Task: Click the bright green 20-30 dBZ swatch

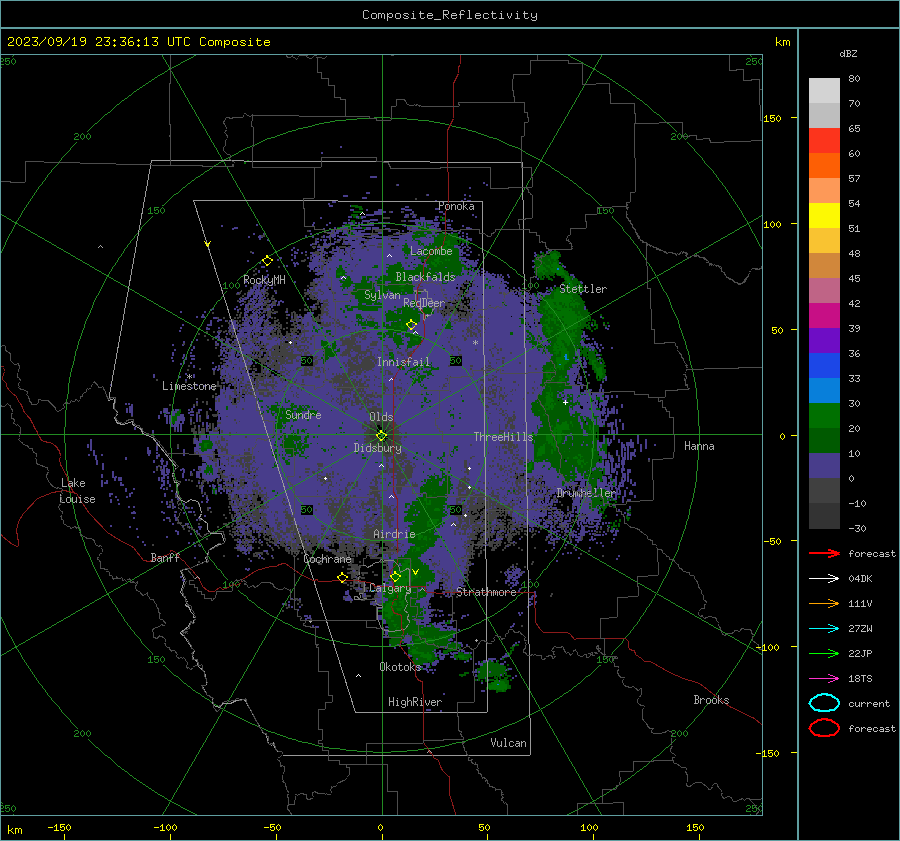Action: click(x=824, y=416)
